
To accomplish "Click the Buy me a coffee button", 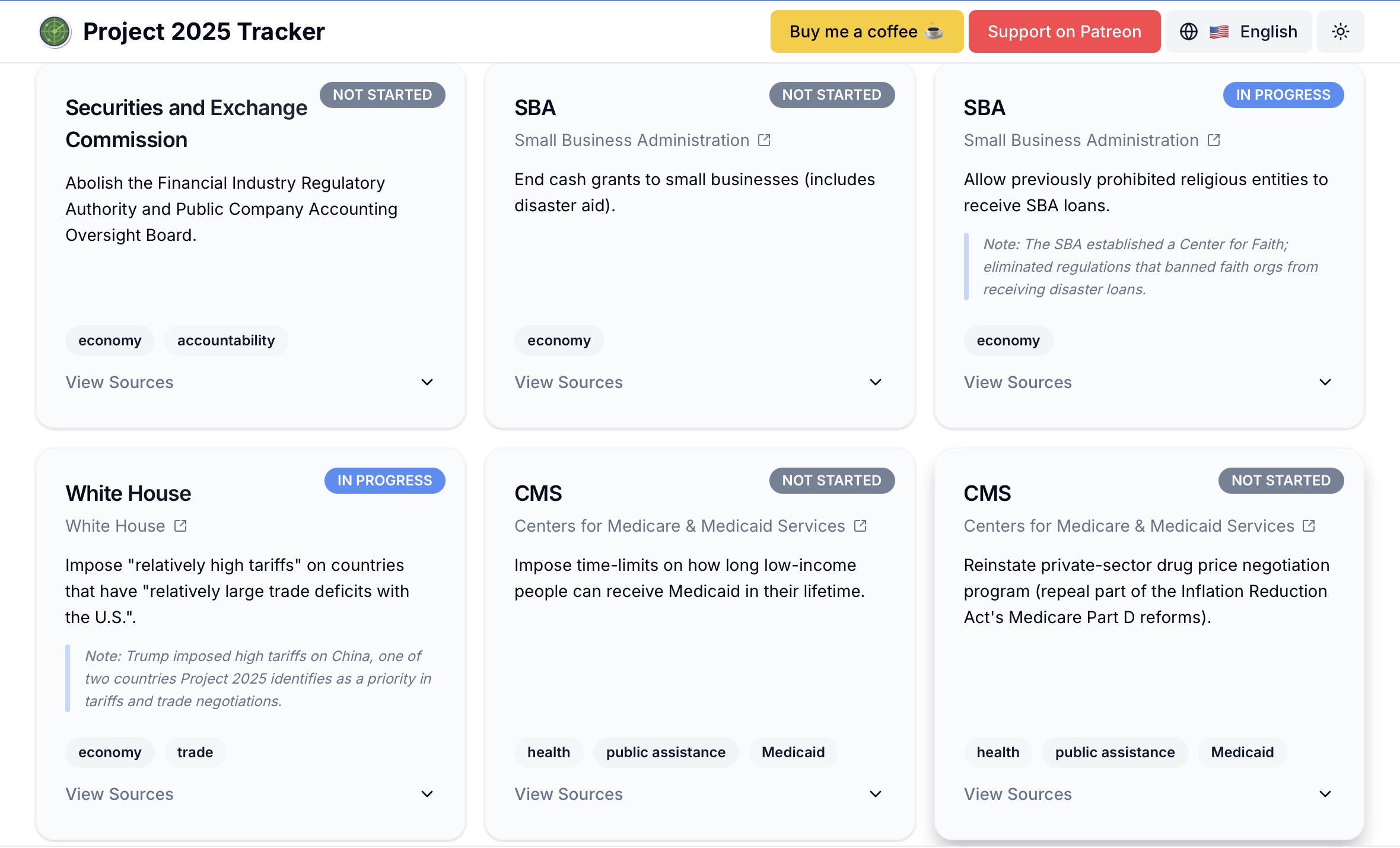I will pos(866,31).
